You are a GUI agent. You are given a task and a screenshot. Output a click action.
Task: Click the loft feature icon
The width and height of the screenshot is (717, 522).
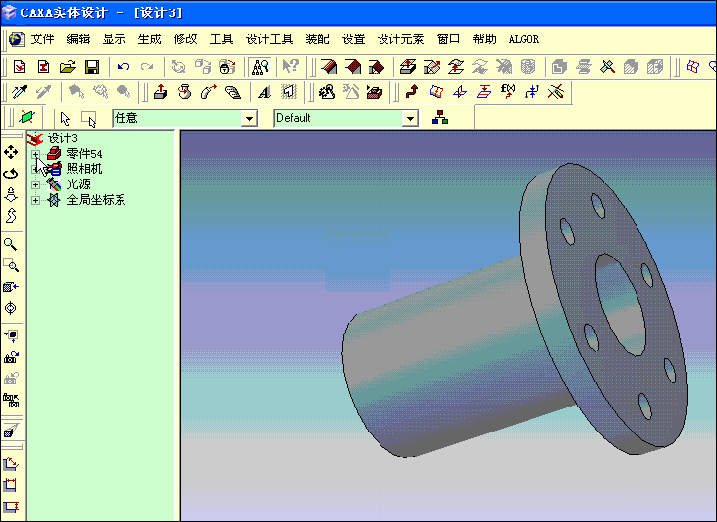click(233, 92)
